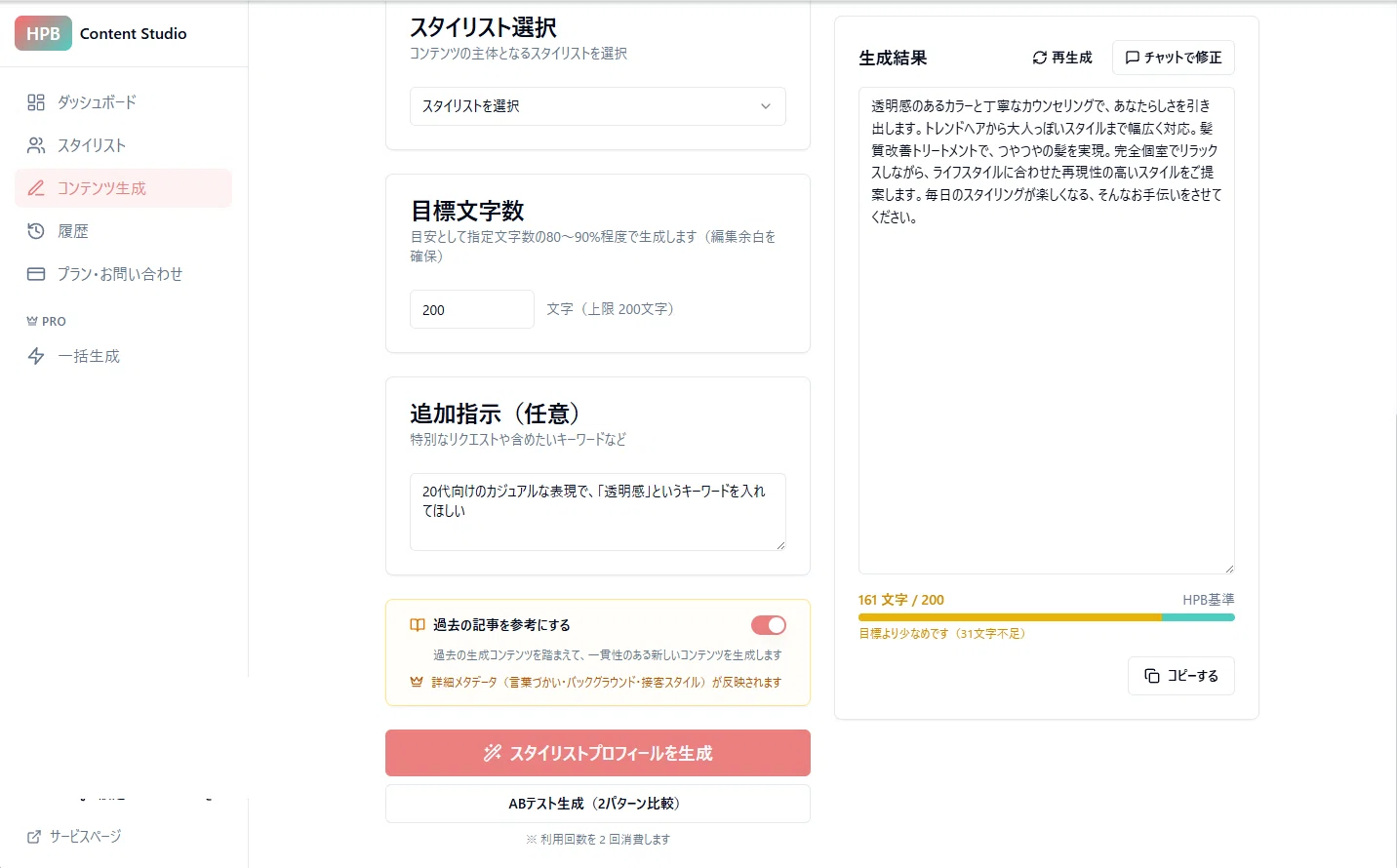Viewport: 1397px width, 868px height.
Task: Click the magic wand icon on generate button
Action: pos(493,753)
